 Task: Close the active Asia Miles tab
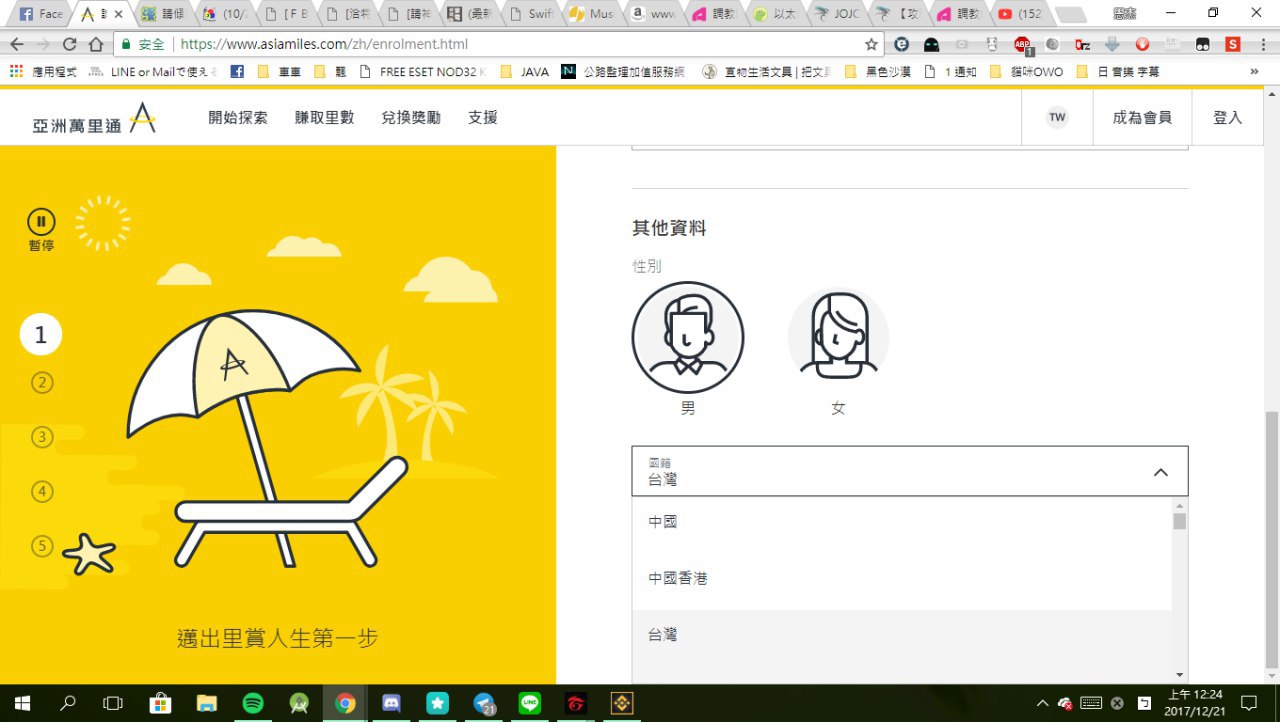click(x=119, y=14)
